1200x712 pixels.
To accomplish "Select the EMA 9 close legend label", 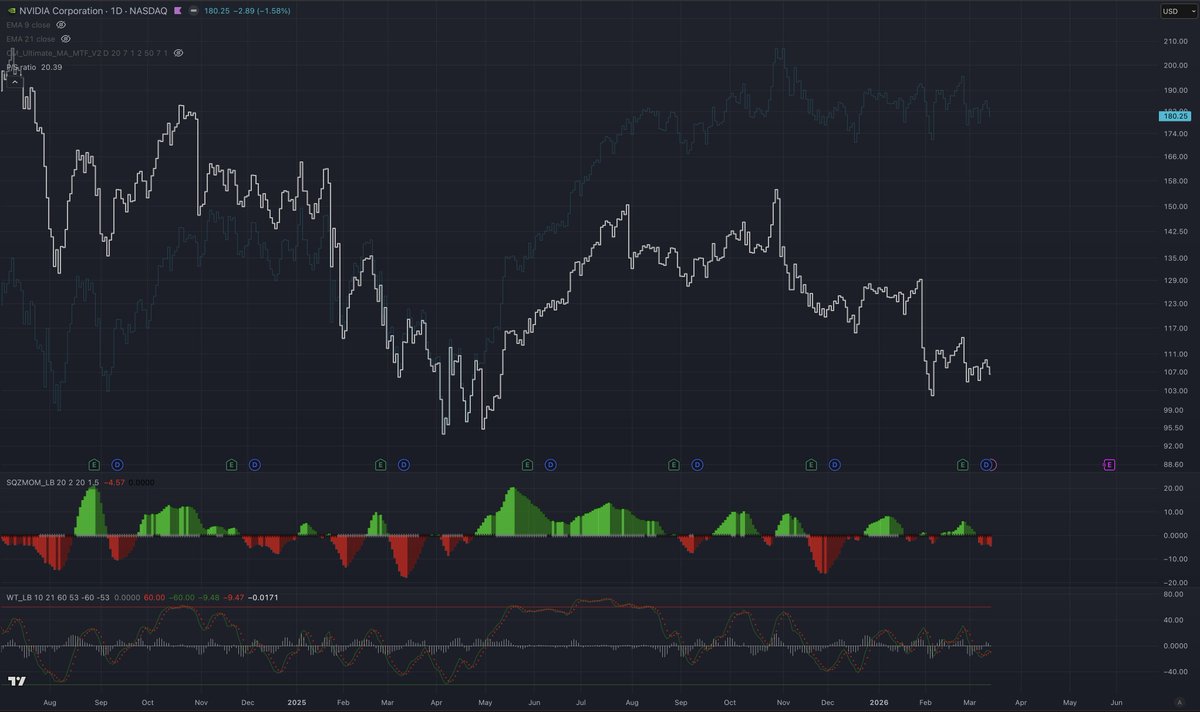I will 28,24.
